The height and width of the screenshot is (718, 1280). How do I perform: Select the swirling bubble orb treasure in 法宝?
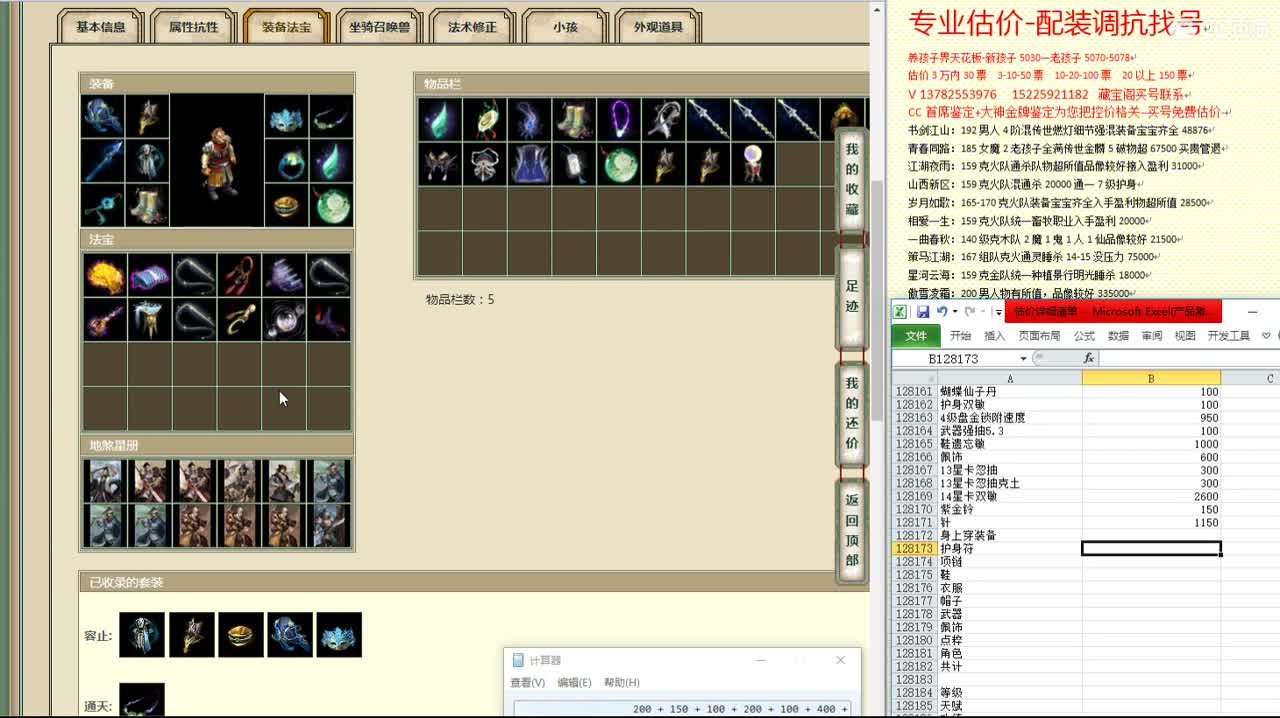tap(284, 320)
